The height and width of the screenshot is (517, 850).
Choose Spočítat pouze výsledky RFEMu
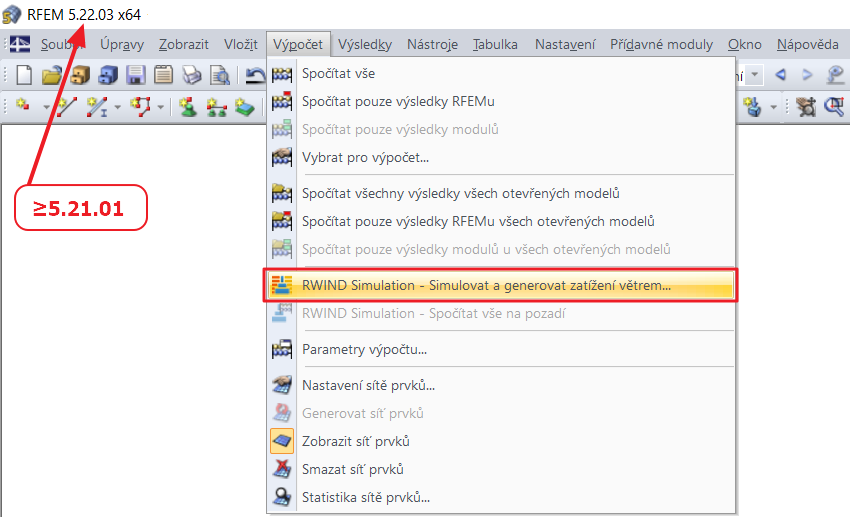pos(503,101)
